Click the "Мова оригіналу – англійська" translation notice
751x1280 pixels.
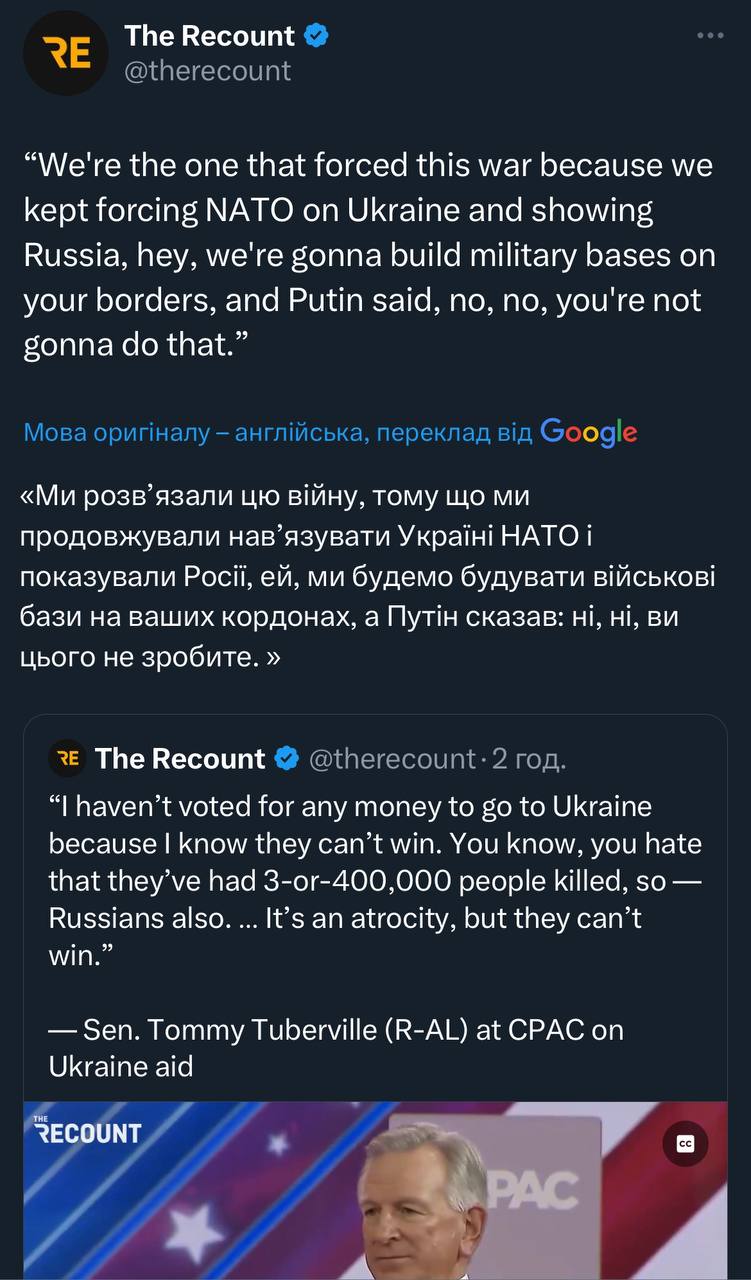coord(277,432)
